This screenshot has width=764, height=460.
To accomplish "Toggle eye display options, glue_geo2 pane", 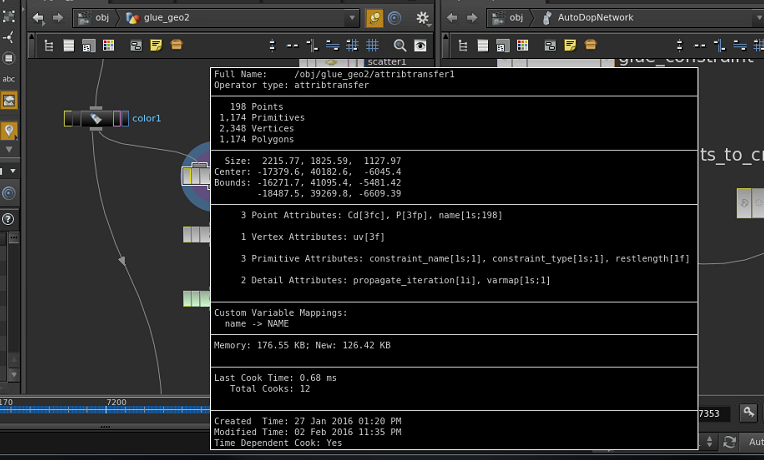I will pyautogui.click(x=420, y=46).
